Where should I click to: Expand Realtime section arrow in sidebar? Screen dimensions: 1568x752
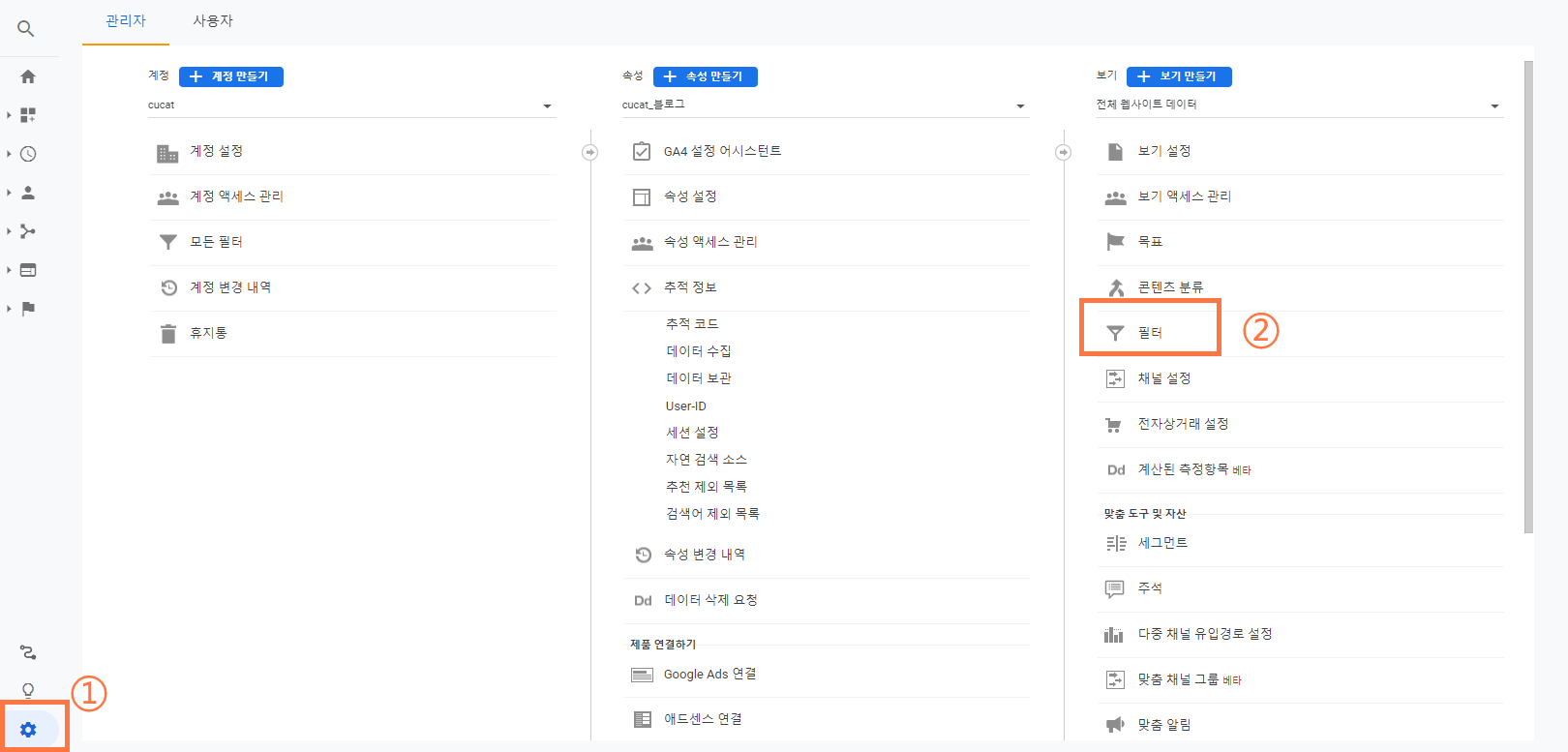[9, 154]
